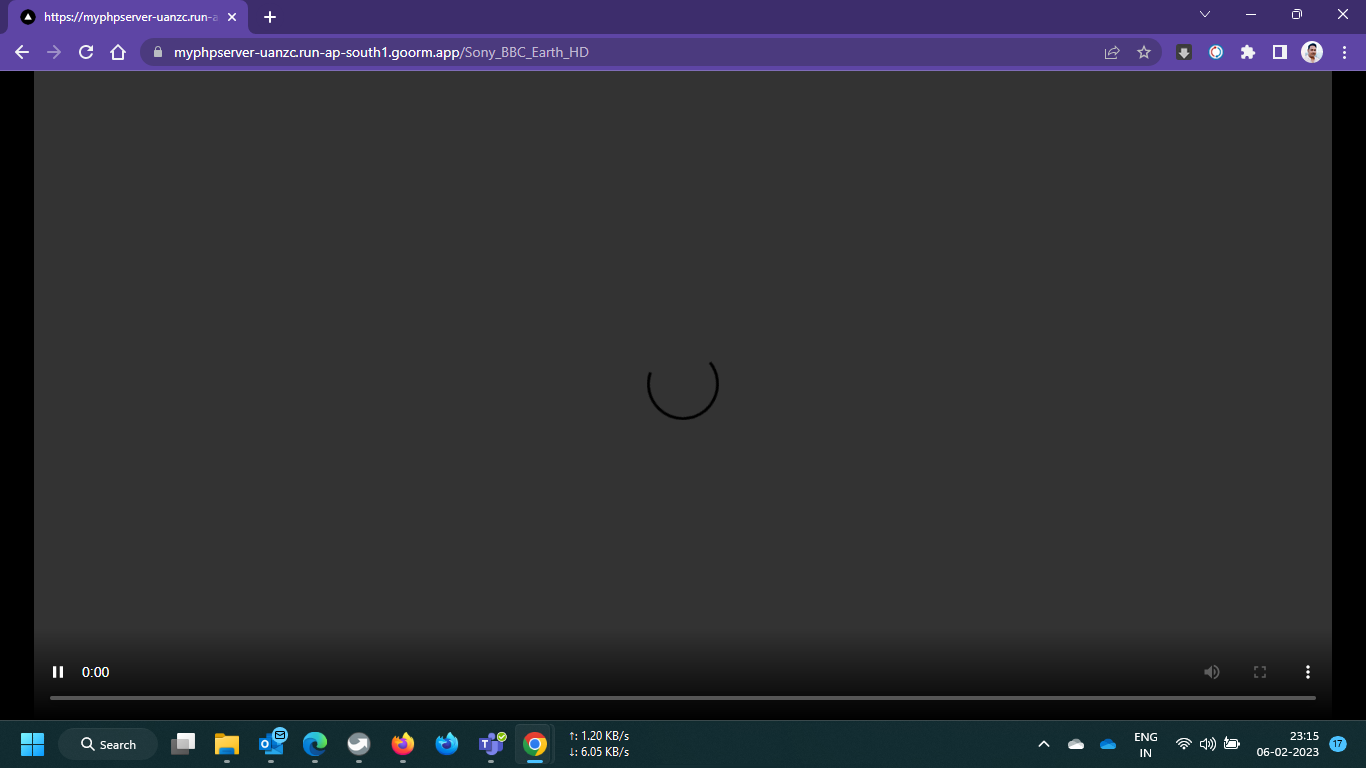Screen dimensions: 1366x768
Task: Open the grey arrow app in the taskbar
Action: point(359,744)
